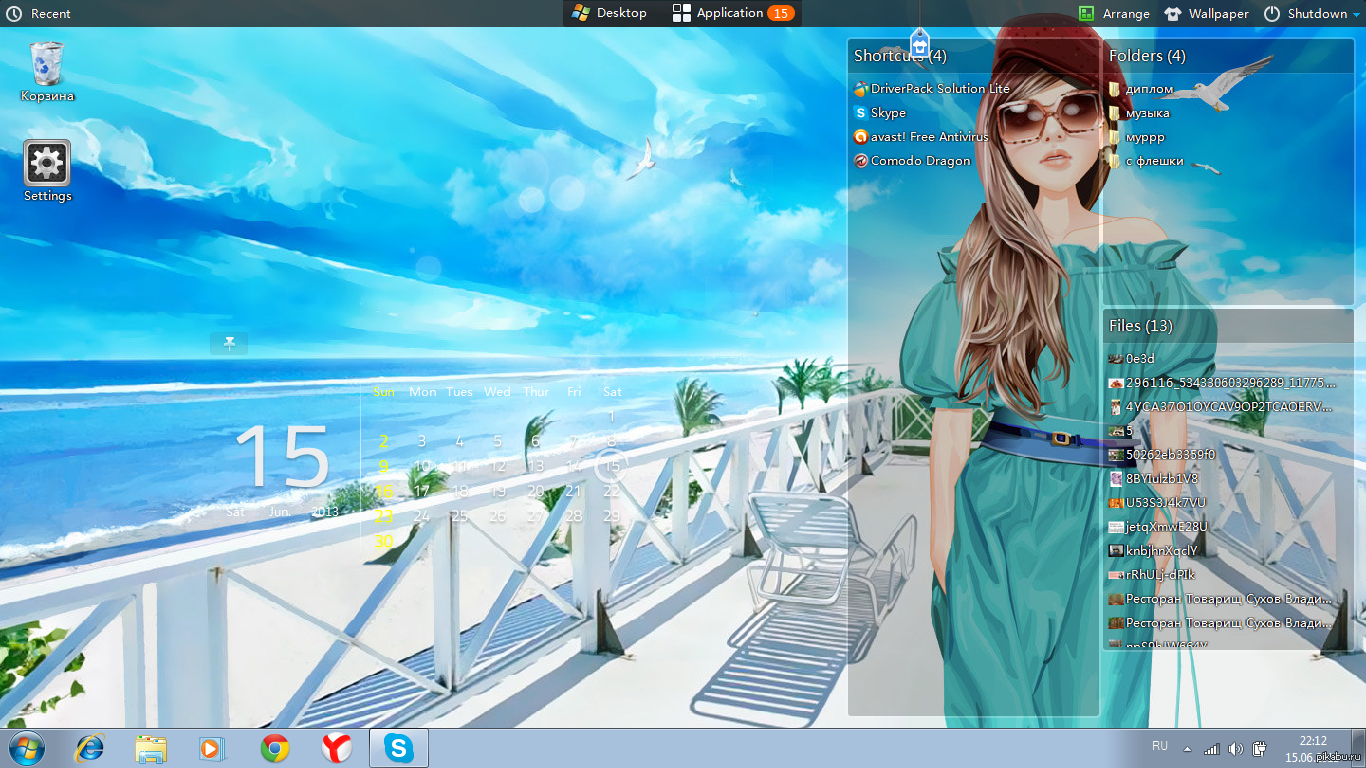
Task: Open the Settings gear desktop icon
Action: (47, 163)
